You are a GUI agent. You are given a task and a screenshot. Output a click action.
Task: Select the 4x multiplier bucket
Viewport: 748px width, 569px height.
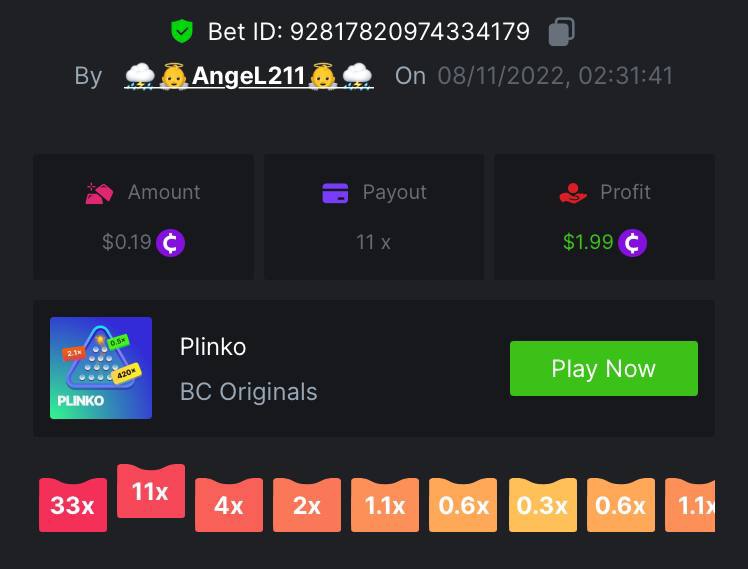[229, 505]
